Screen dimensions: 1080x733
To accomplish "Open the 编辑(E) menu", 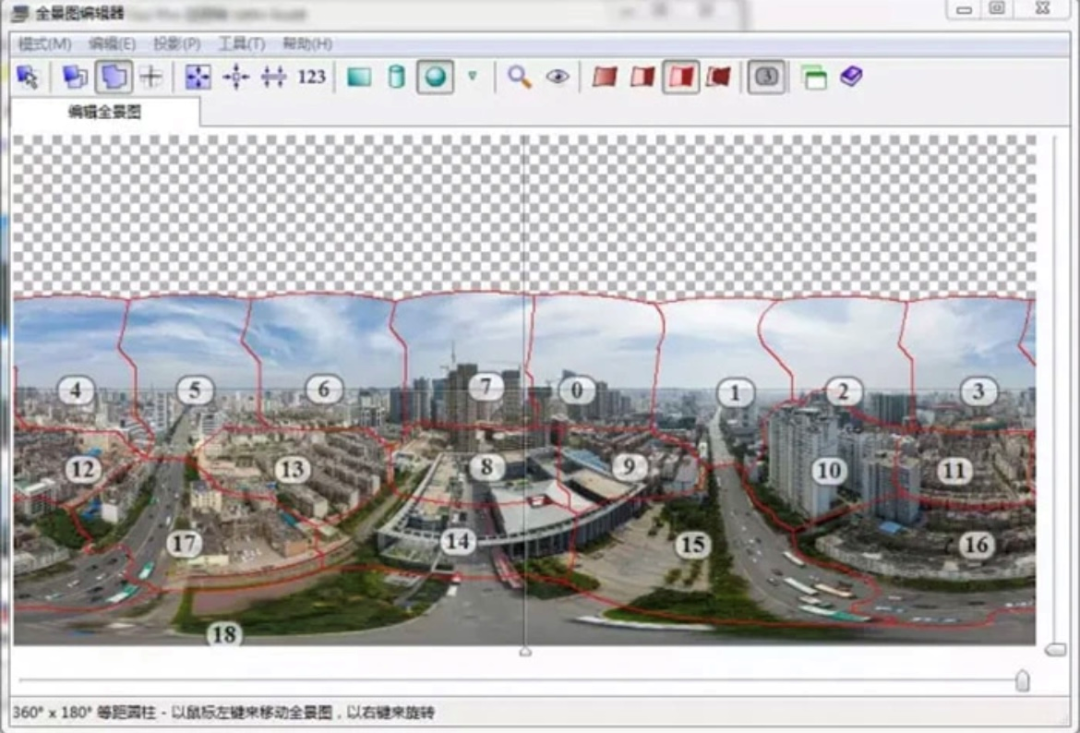I will [112, 44].
